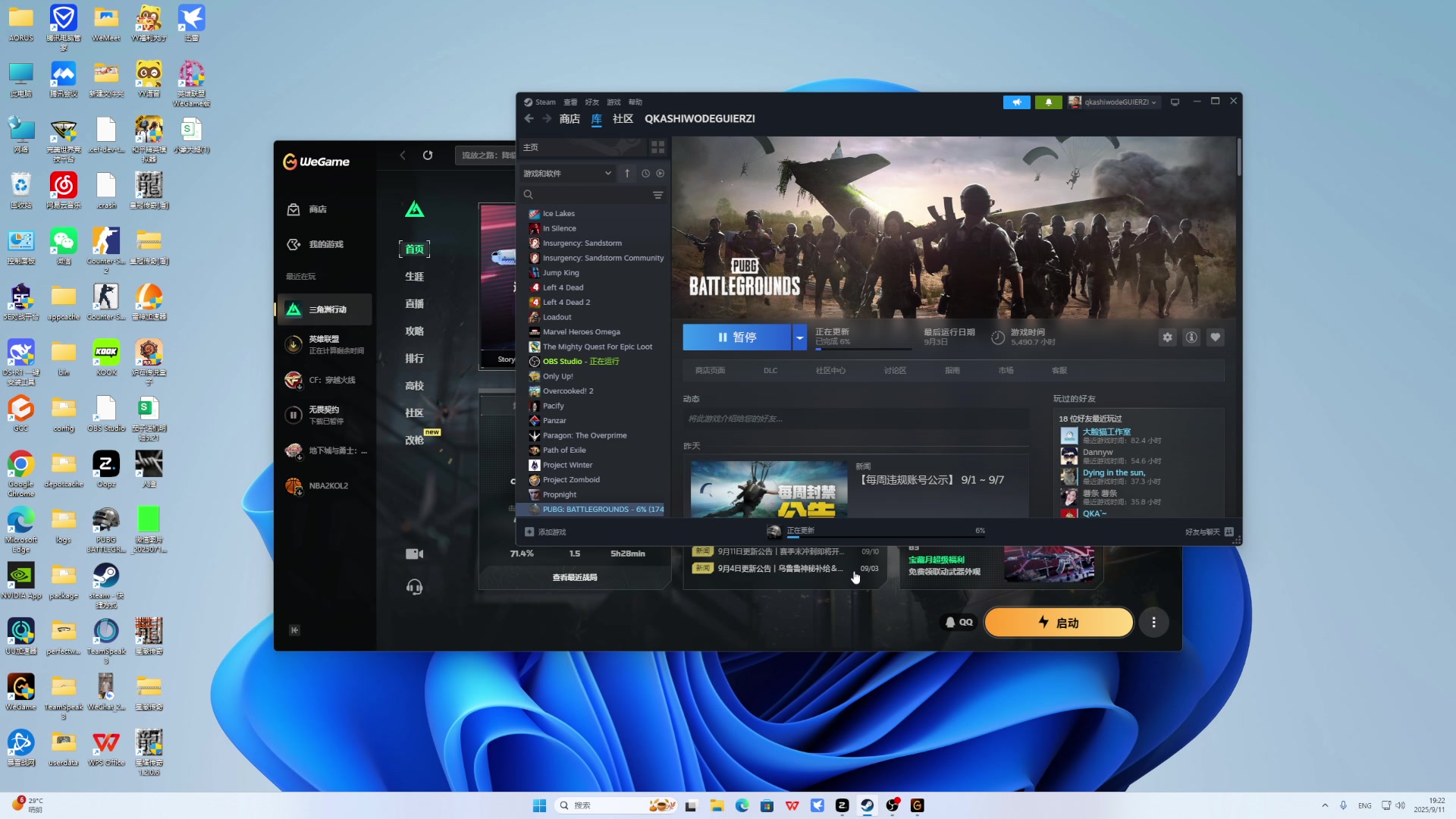This screenshot has height=819, width=1456.
Task: Click 添加游戏 add game button
Action: point(546,532)
